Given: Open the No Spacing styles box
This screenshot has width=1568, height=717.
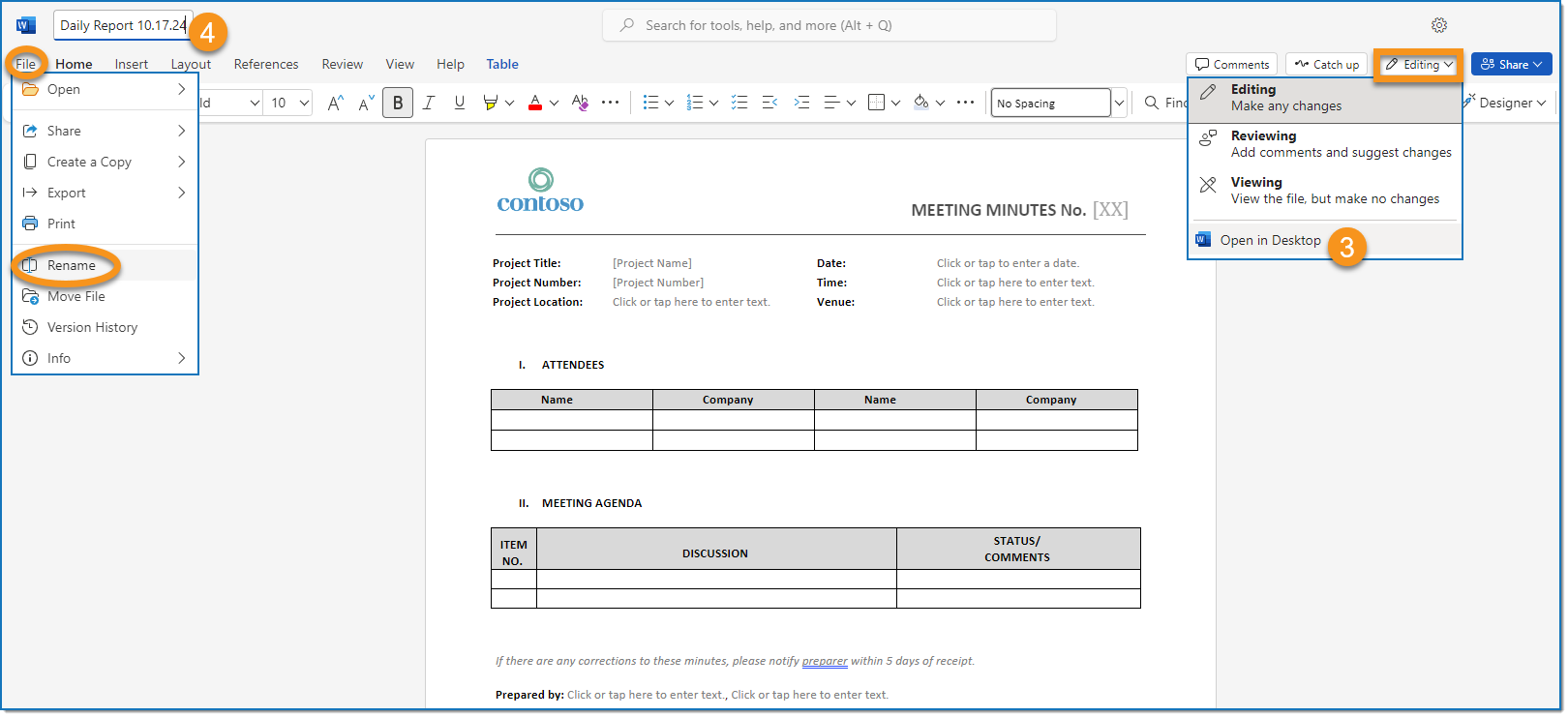Looking at the screenshot, I should (1050, 103).
